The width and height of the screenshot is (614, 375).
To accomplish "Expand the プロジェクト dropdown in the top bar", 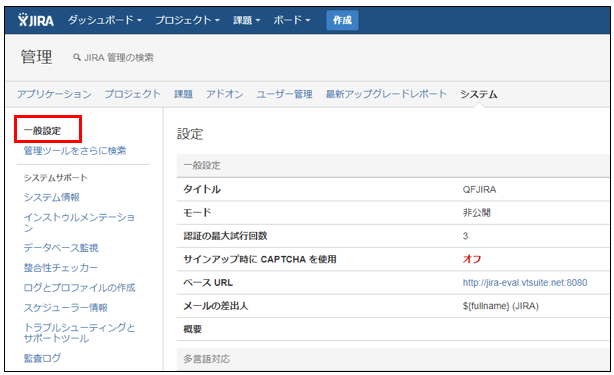I will (x=187, y=20).
